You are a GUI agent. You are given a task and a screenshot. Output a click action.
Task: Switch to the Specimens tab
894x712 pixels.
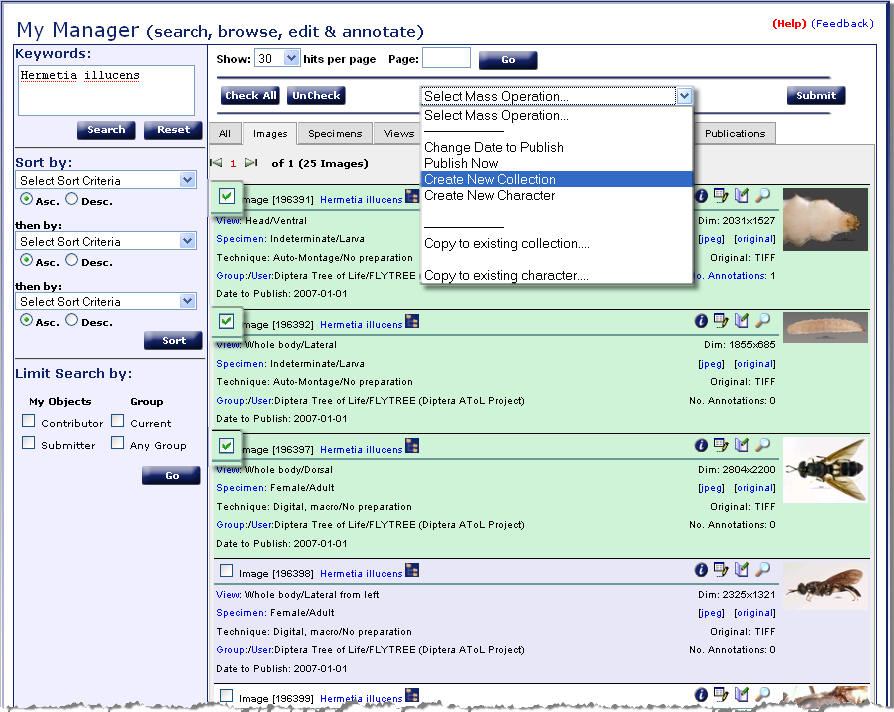(334, 134)
